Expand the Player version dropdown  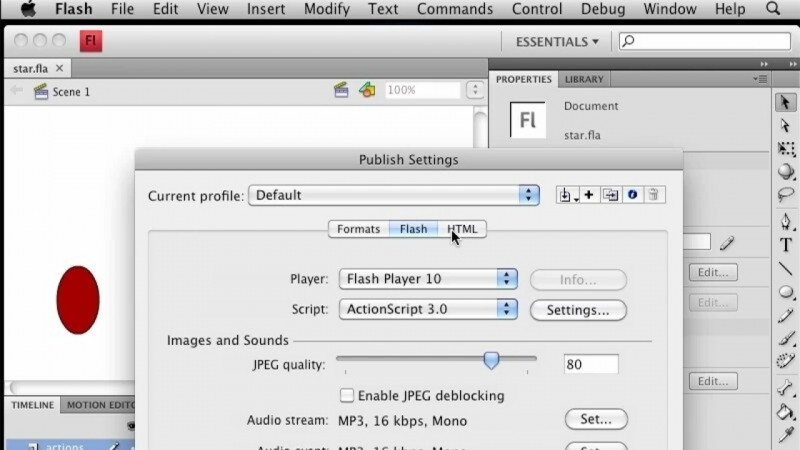pyautogui.click(x=428, y=279)
